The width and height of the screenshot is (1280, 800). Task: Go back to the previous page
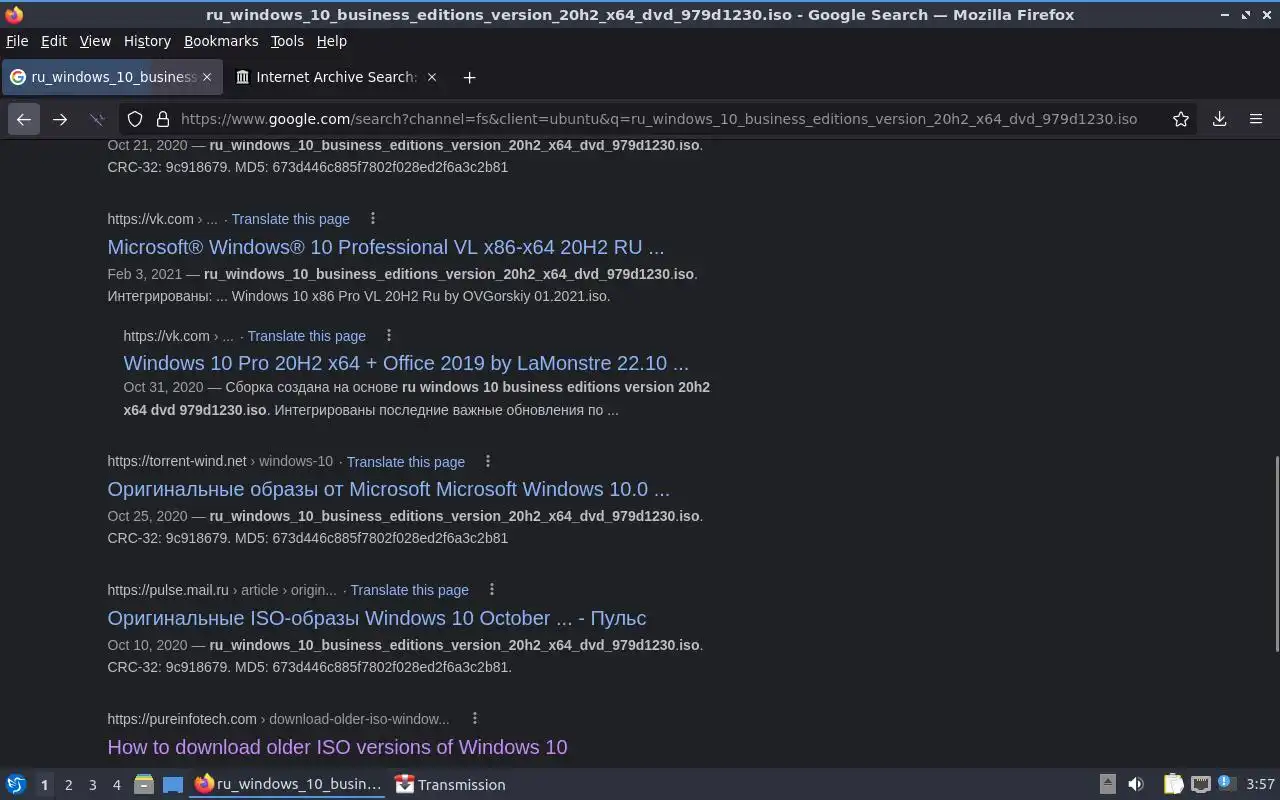pos(24,119)
